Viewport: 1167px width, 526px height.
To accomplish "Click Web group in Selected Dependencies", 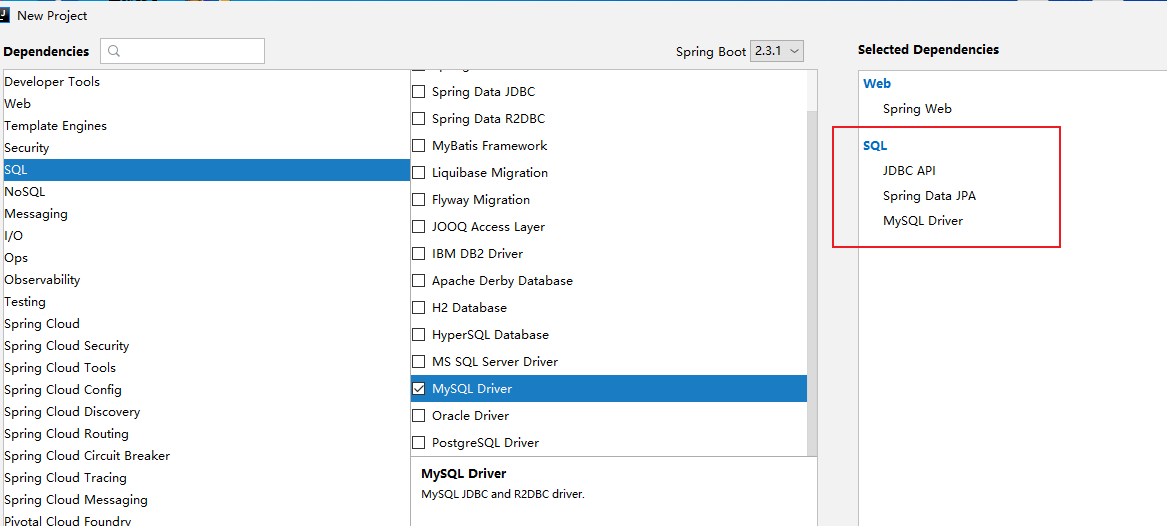I will 877,84.
